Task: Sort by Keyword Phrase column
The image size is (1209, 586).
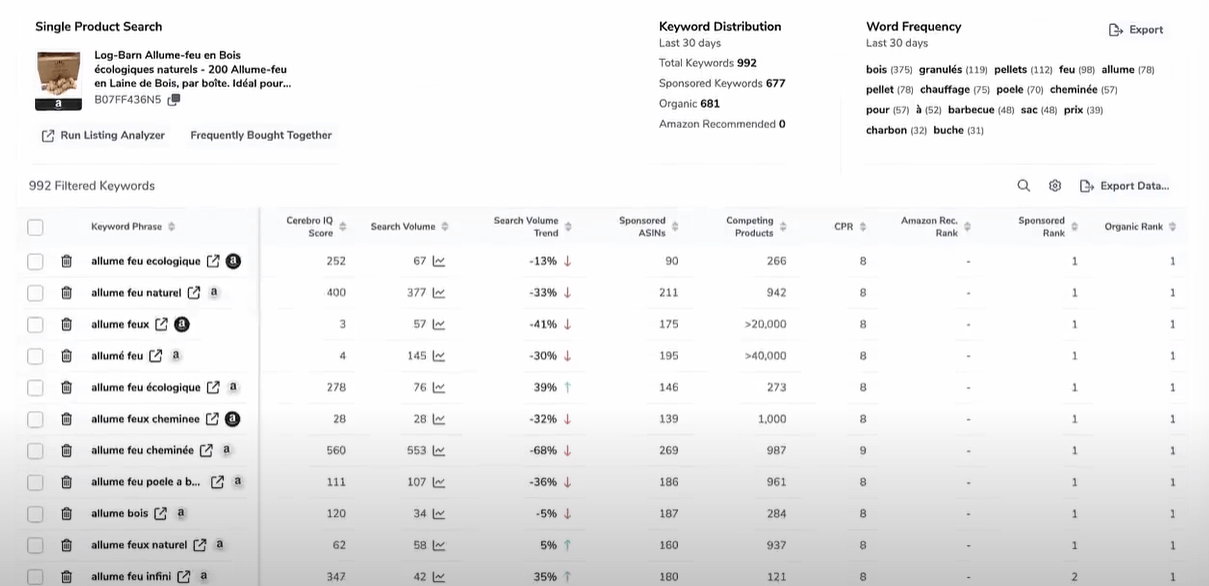Action: pyautogui.click(x=171, y=227)
